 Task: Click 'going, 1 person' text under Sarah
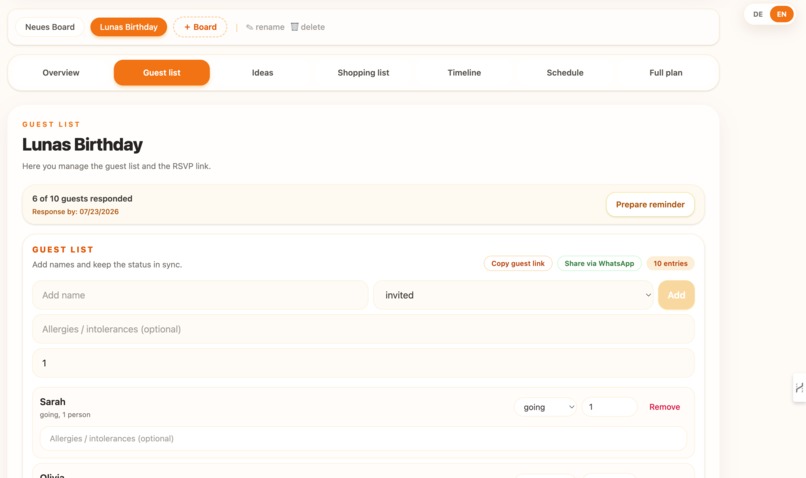coord(65,415)
